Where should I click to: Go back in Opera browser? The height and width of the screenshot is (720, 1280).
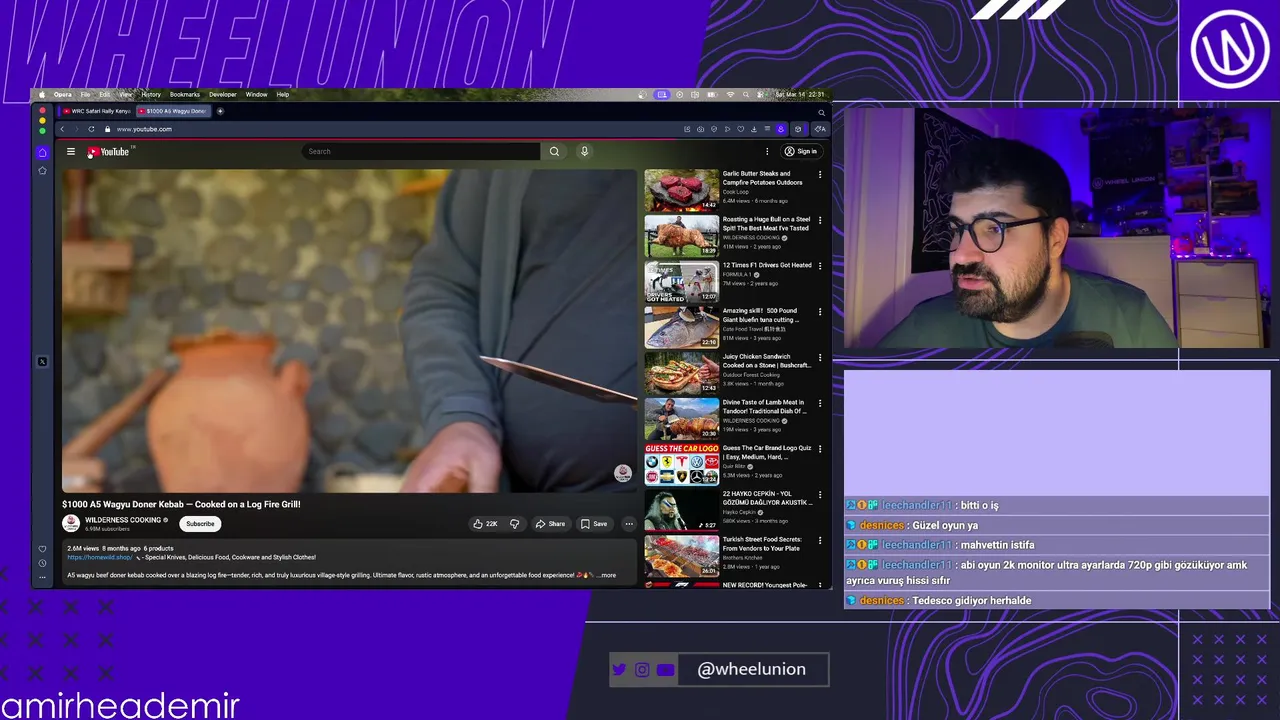coord(62,129)
